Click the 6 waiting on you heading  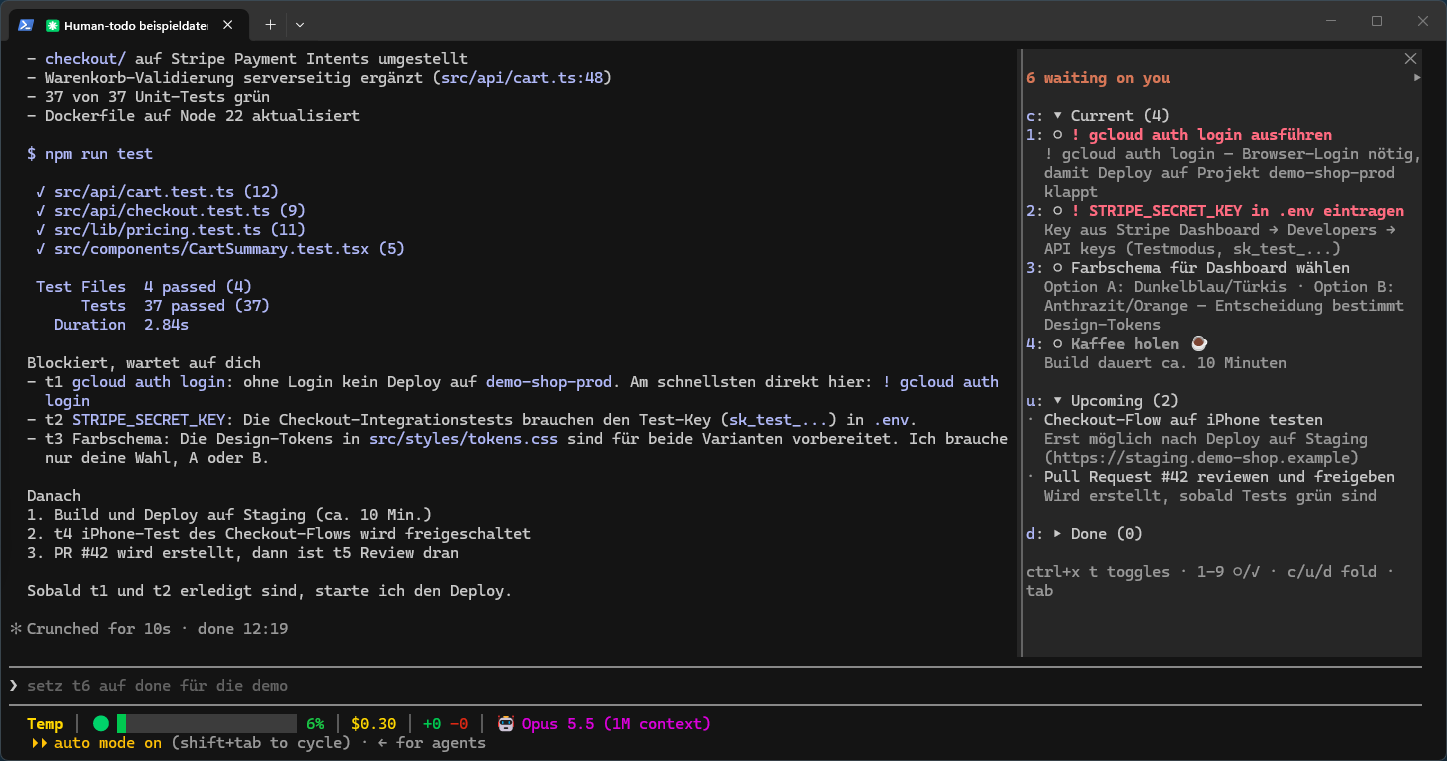[x=1098, y=78]
